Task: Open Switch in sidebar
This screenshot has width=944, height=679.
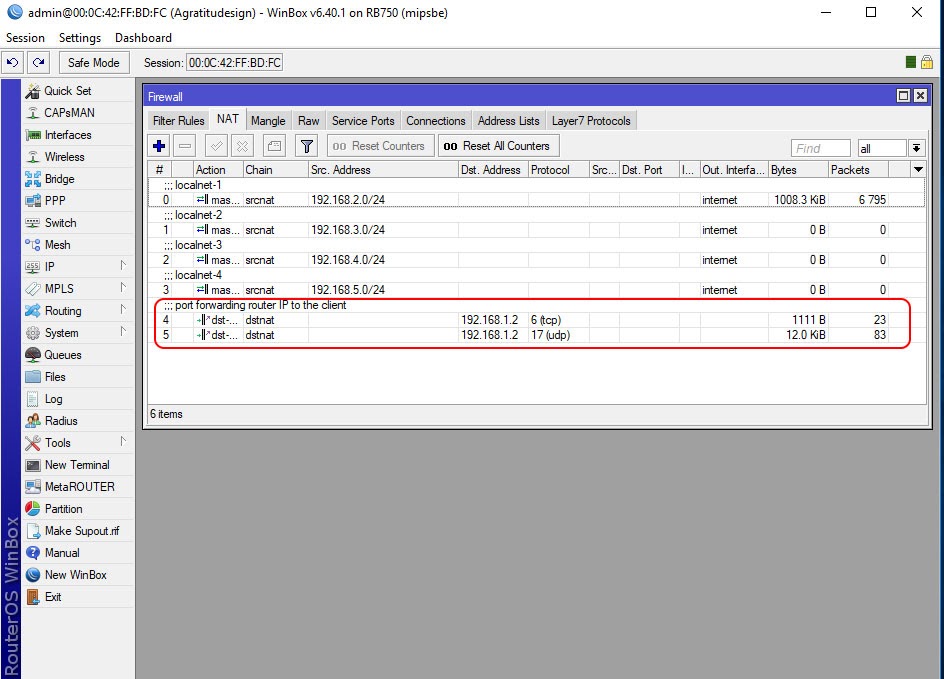Action: [78, 223]
